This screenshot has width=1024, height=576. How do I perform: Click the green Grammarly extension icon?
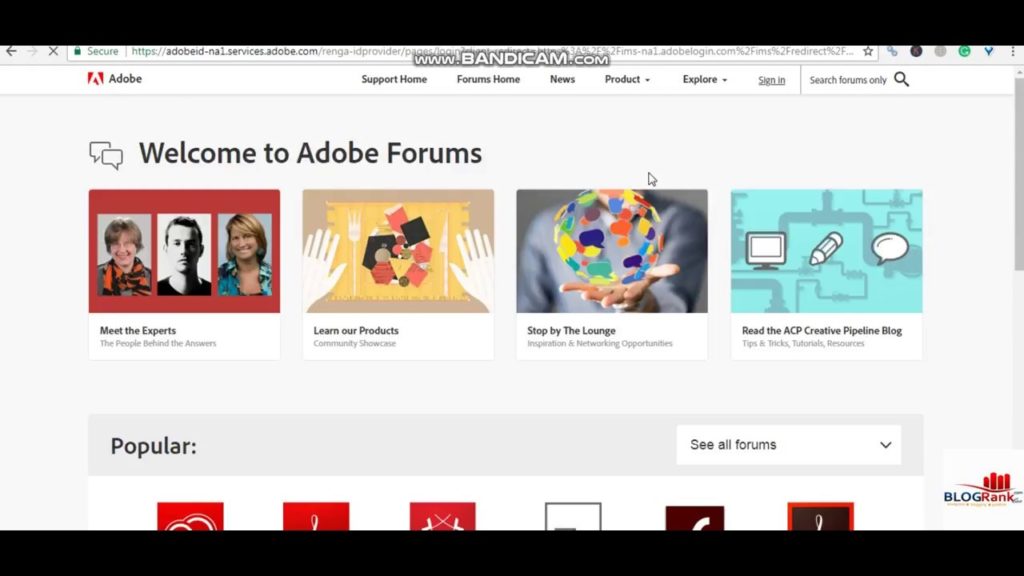click(x=965, y=51)
